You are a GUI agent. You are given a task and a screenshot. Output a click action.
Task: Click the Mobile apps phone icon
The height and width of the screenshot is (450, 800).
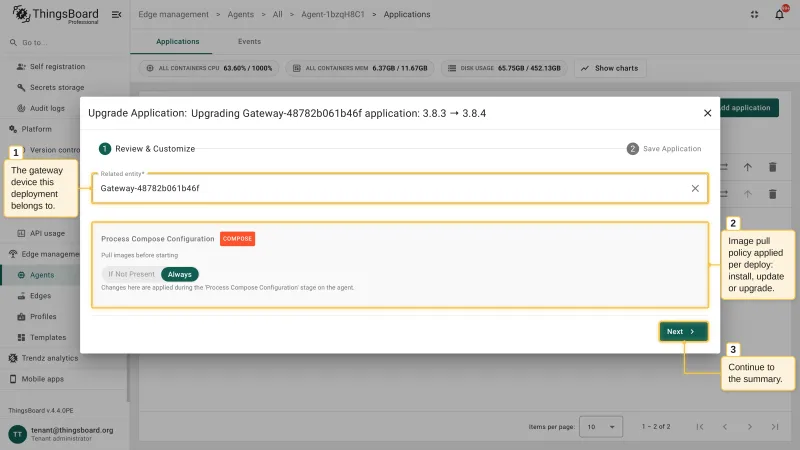(x=13, y=379)
